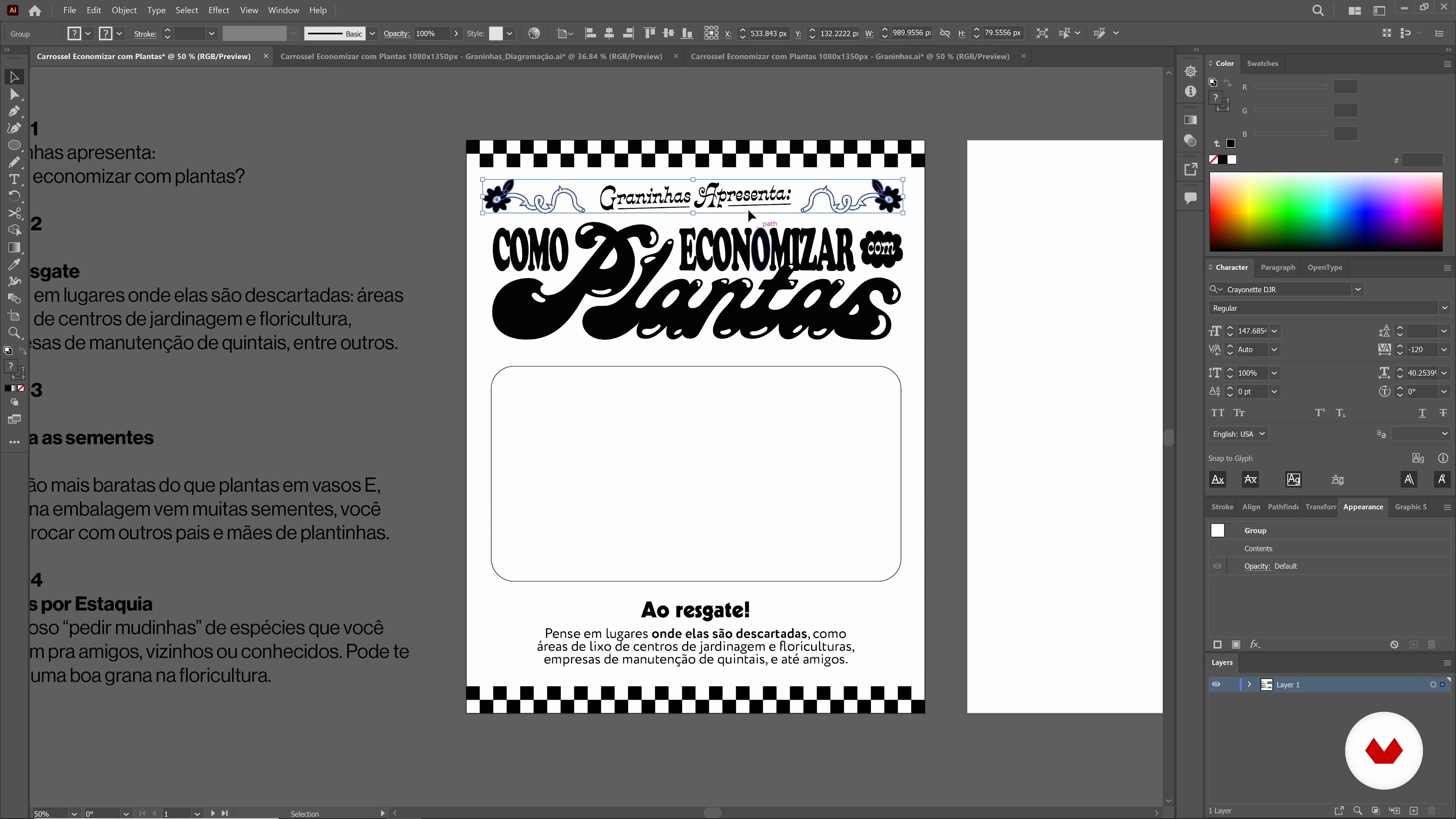Image resolution: width=1456 pixels, height=819 pixels.
Task: Click Delete Selection trash in Layers
Action: point(1432,811)
